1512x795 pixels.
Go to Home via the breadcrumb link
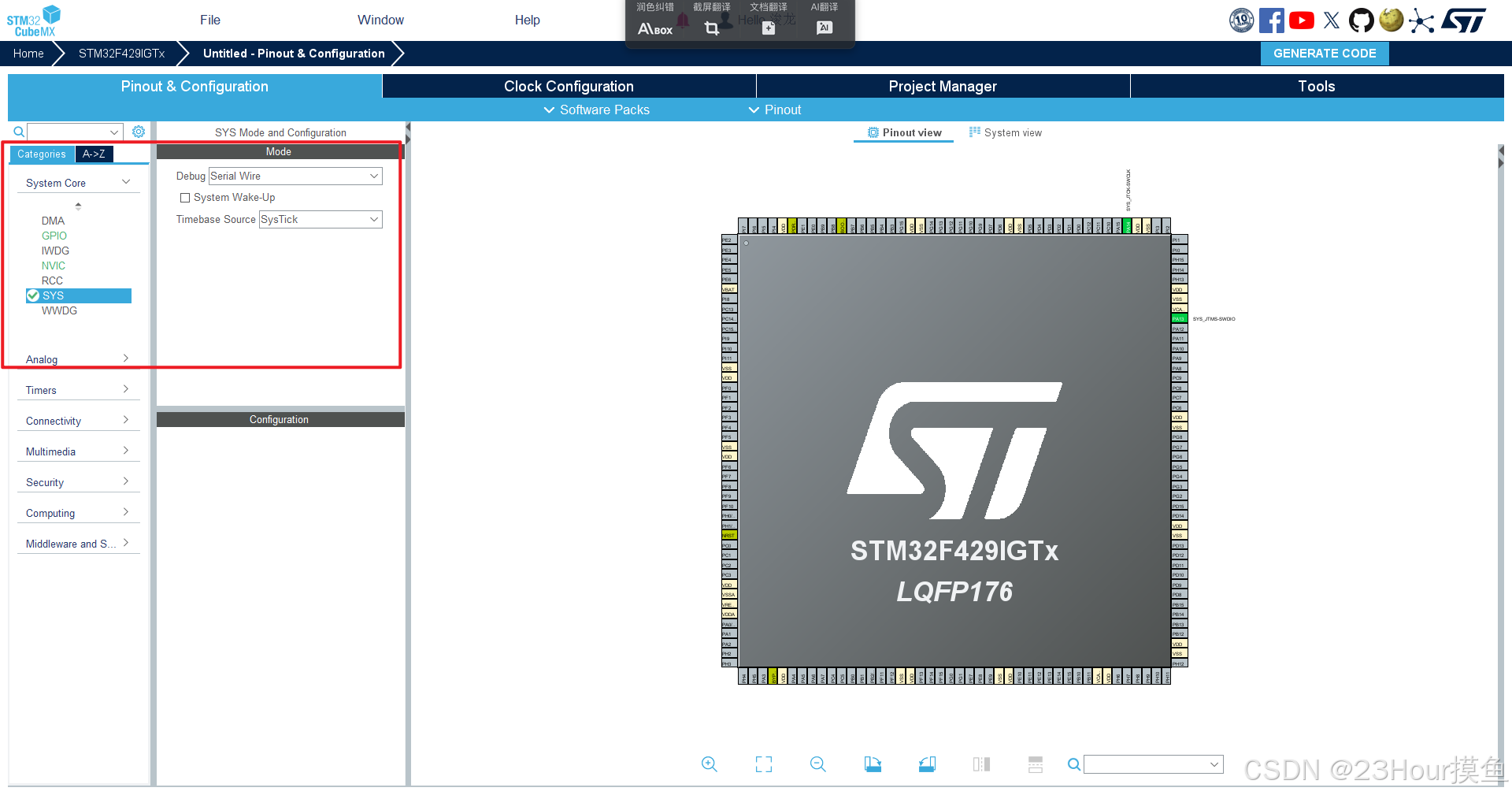(x=28, y=53)
